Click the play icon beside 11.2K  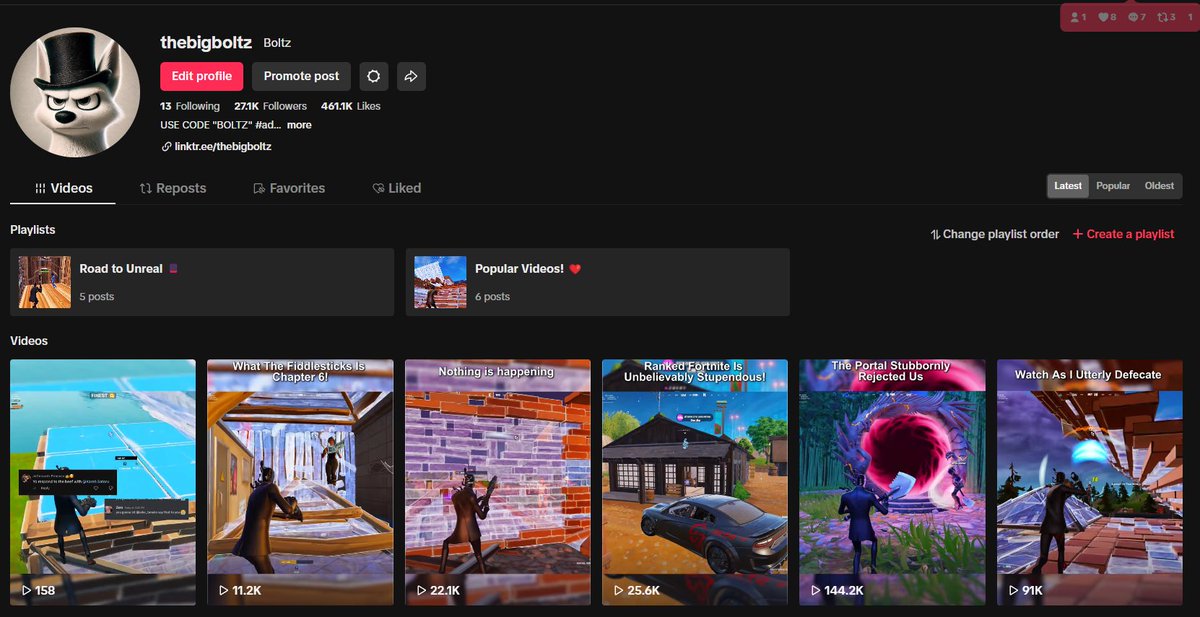[223, 591]
